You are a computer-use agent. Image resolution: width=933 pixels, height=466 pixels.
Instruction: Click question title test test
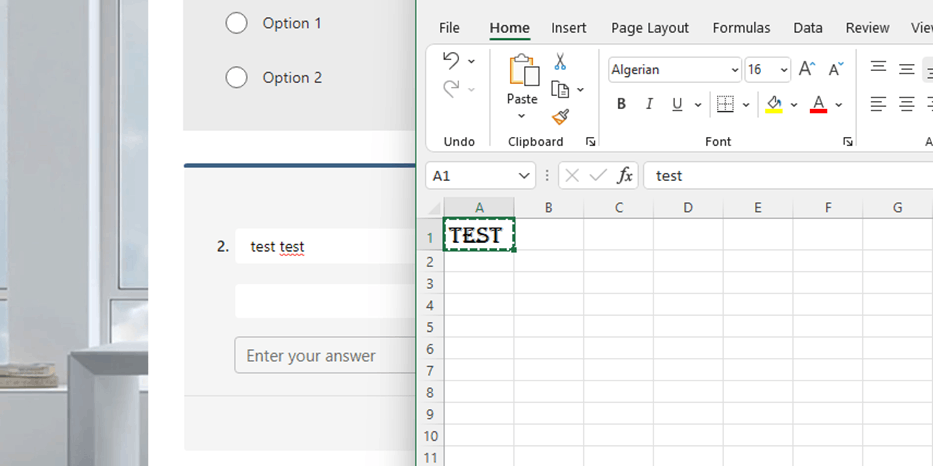[277, 246]
